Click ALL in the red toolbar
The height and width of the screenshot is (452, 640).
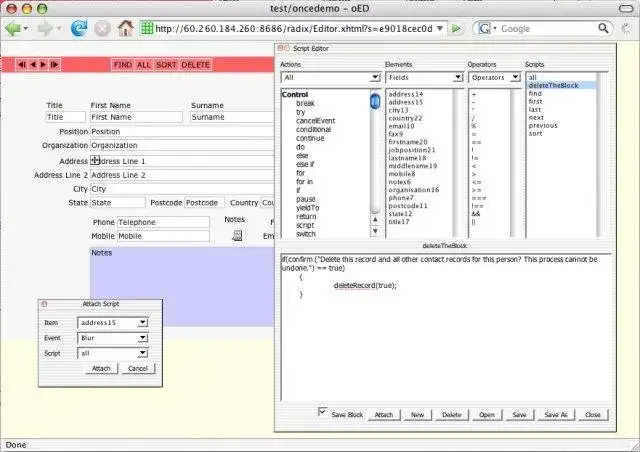[x=144, y=65]
